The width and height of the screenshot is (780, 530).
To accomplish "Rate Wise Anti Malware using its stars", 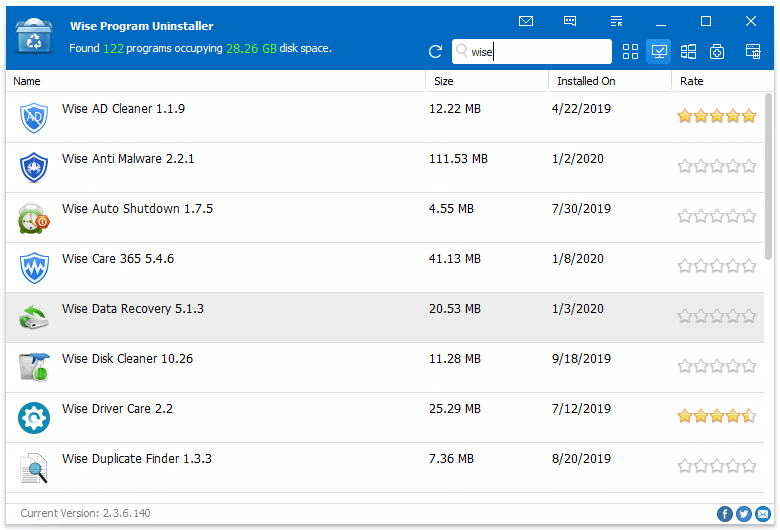I will tap(717, 166).
